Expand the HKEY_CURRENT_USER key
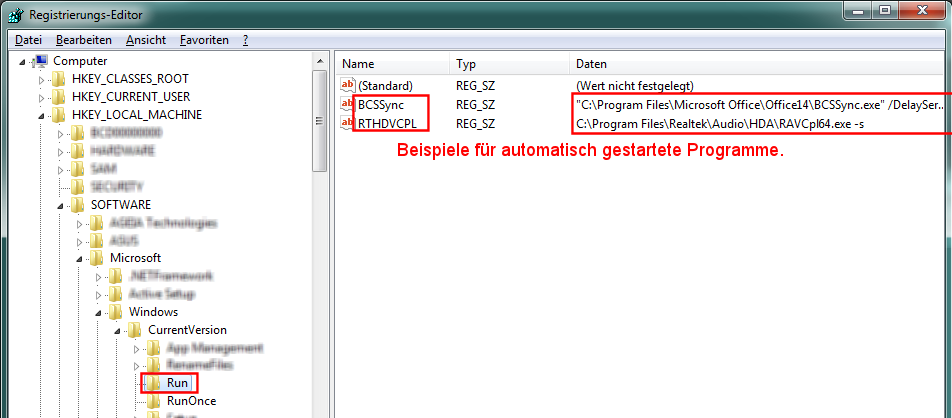The image size is (952, 418). coord(42,97)
